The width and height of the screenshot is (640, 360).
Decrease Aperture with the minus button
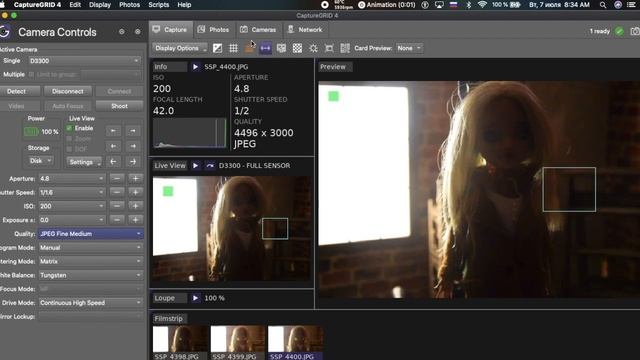click(x=117, y=178)
